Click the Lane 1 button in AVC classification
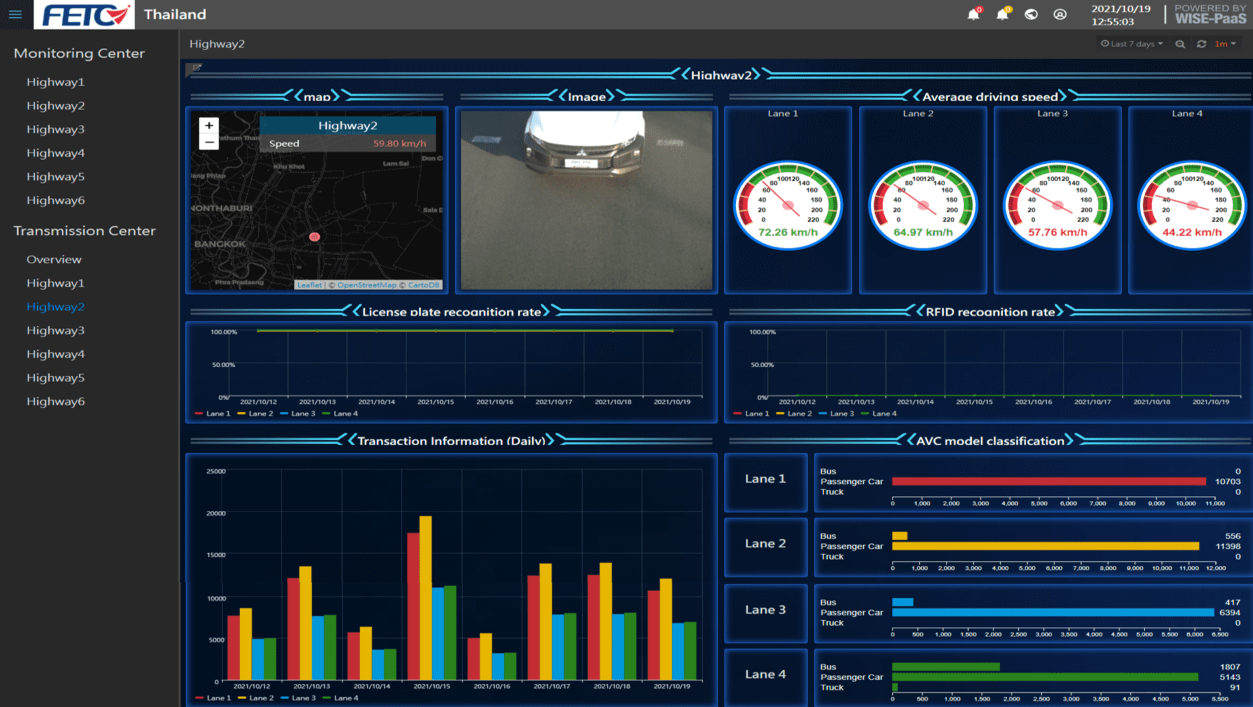This screenshot has height=707, width=1253. pyautogui.click(x=765, y=479)
